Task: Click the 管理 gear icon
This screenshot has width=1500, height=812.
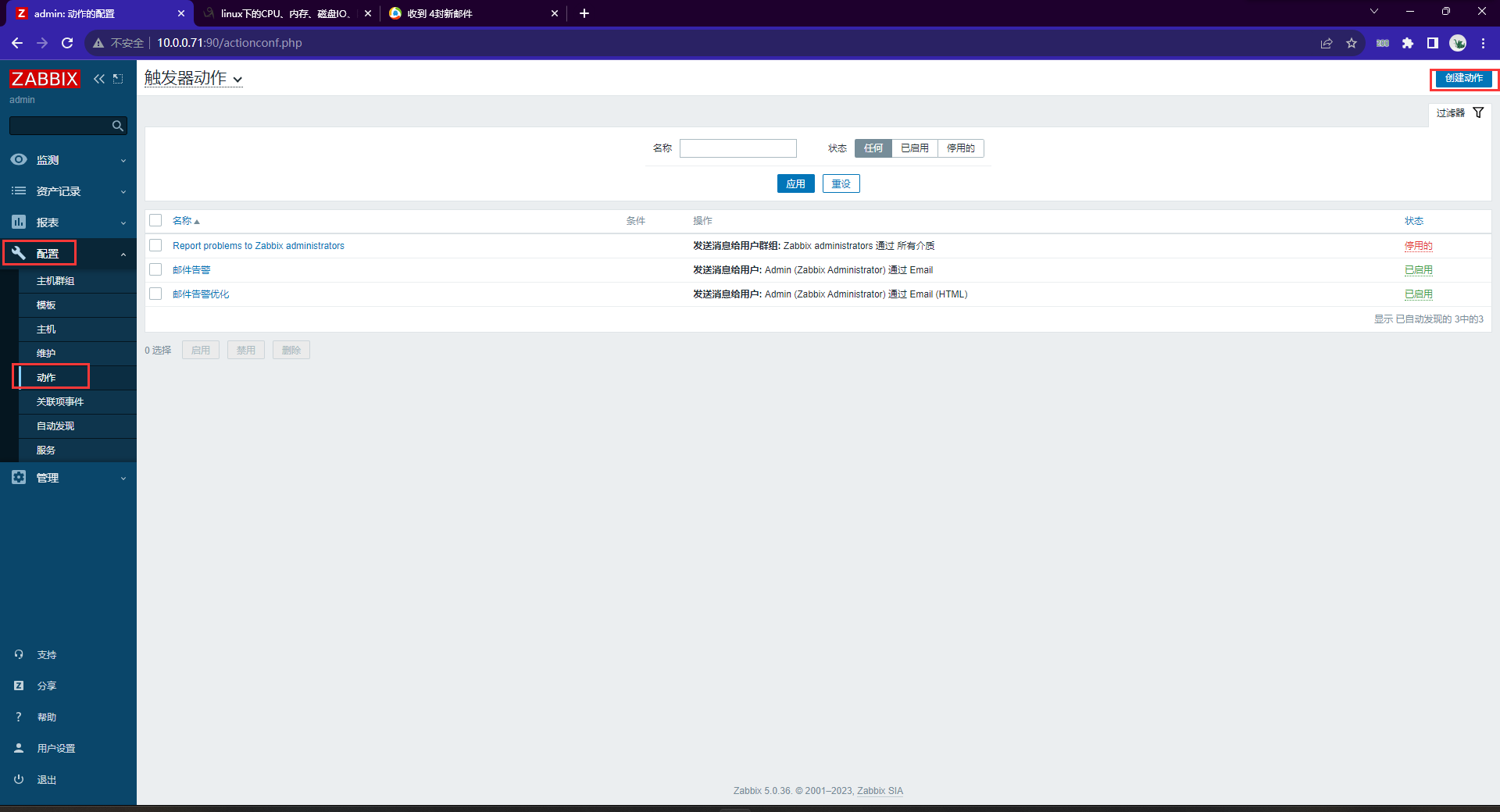Action: [x=19, y=477]
